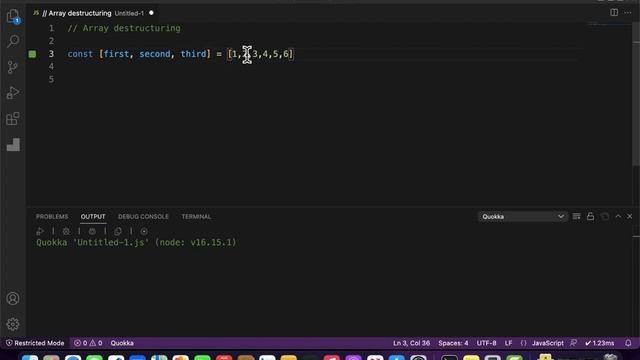
Task: Toggle output auto-scroll lock
Action: coord(590,216)
